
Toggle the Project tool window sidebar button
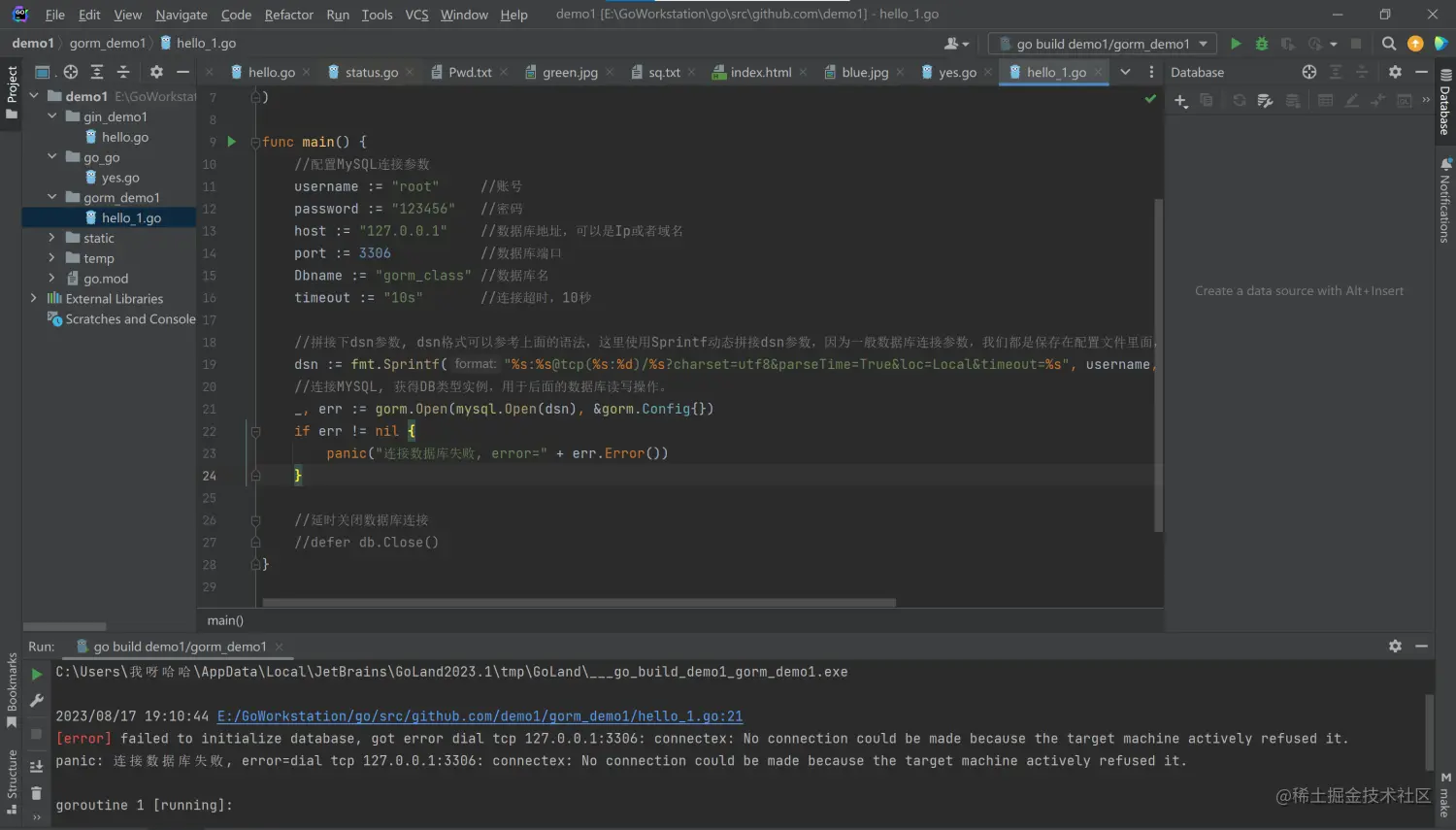[12, 91]
